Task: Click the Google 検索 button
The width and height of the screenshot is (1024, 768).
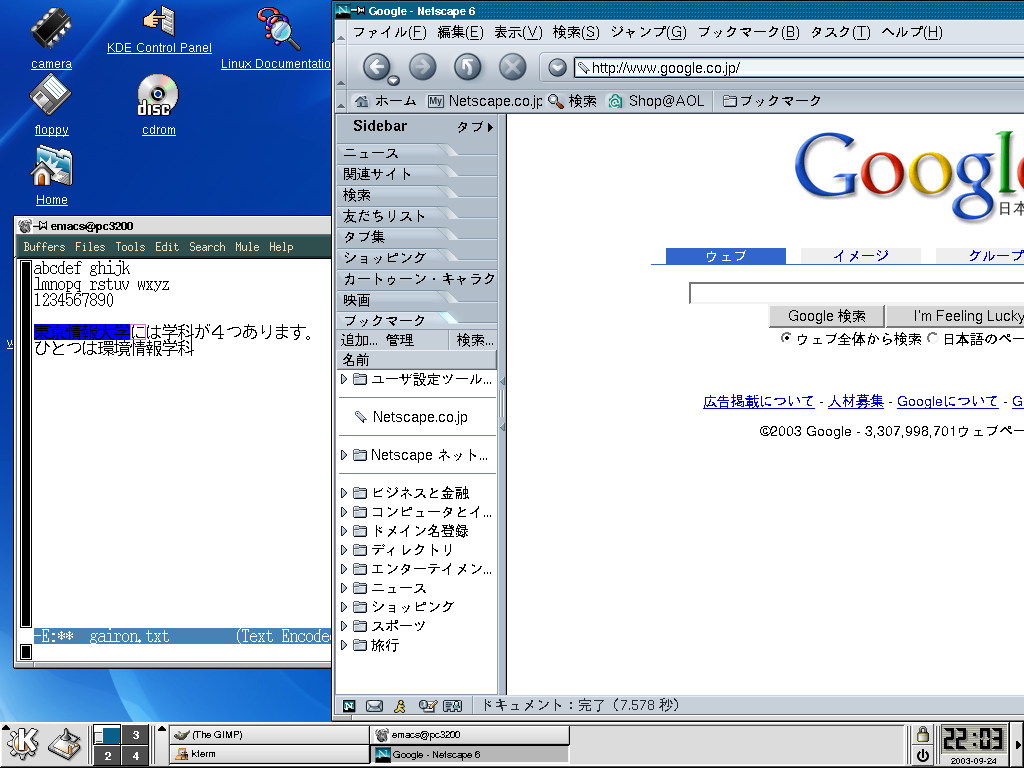Action: click(x=827, y=316)
